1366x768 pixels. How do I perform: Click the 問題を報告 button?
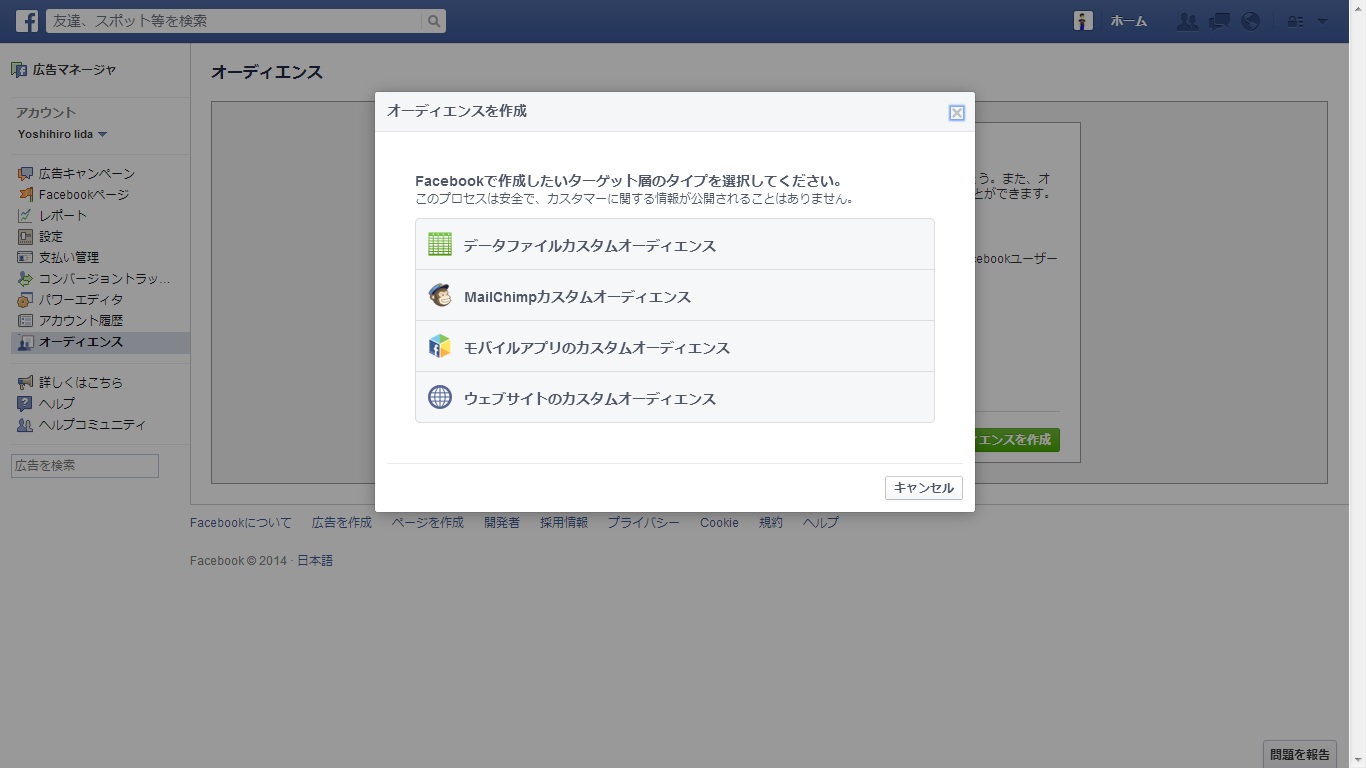point(1299,754)
